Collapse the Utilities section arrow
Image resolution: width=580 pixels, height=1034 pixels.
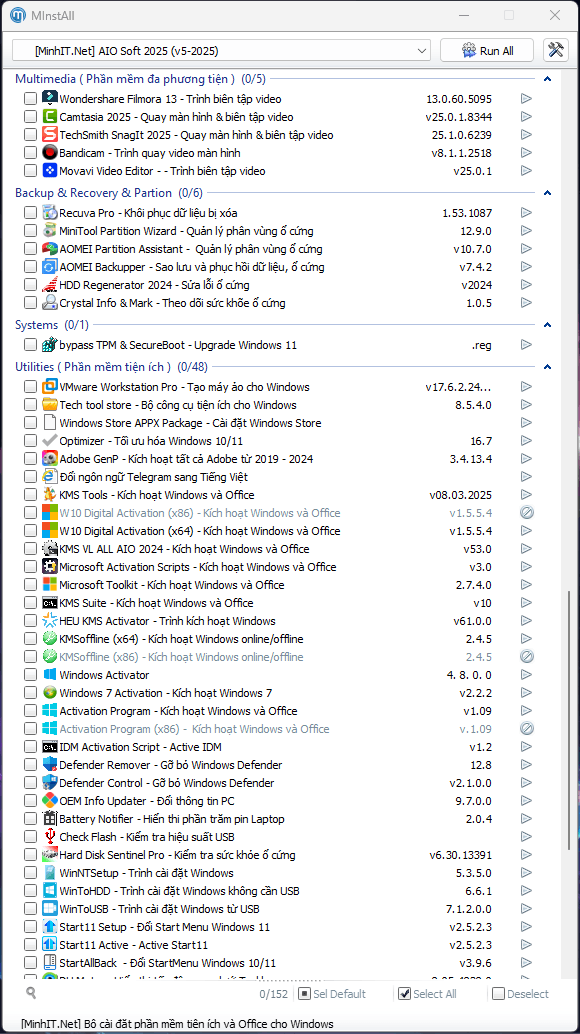pos(547,367)
